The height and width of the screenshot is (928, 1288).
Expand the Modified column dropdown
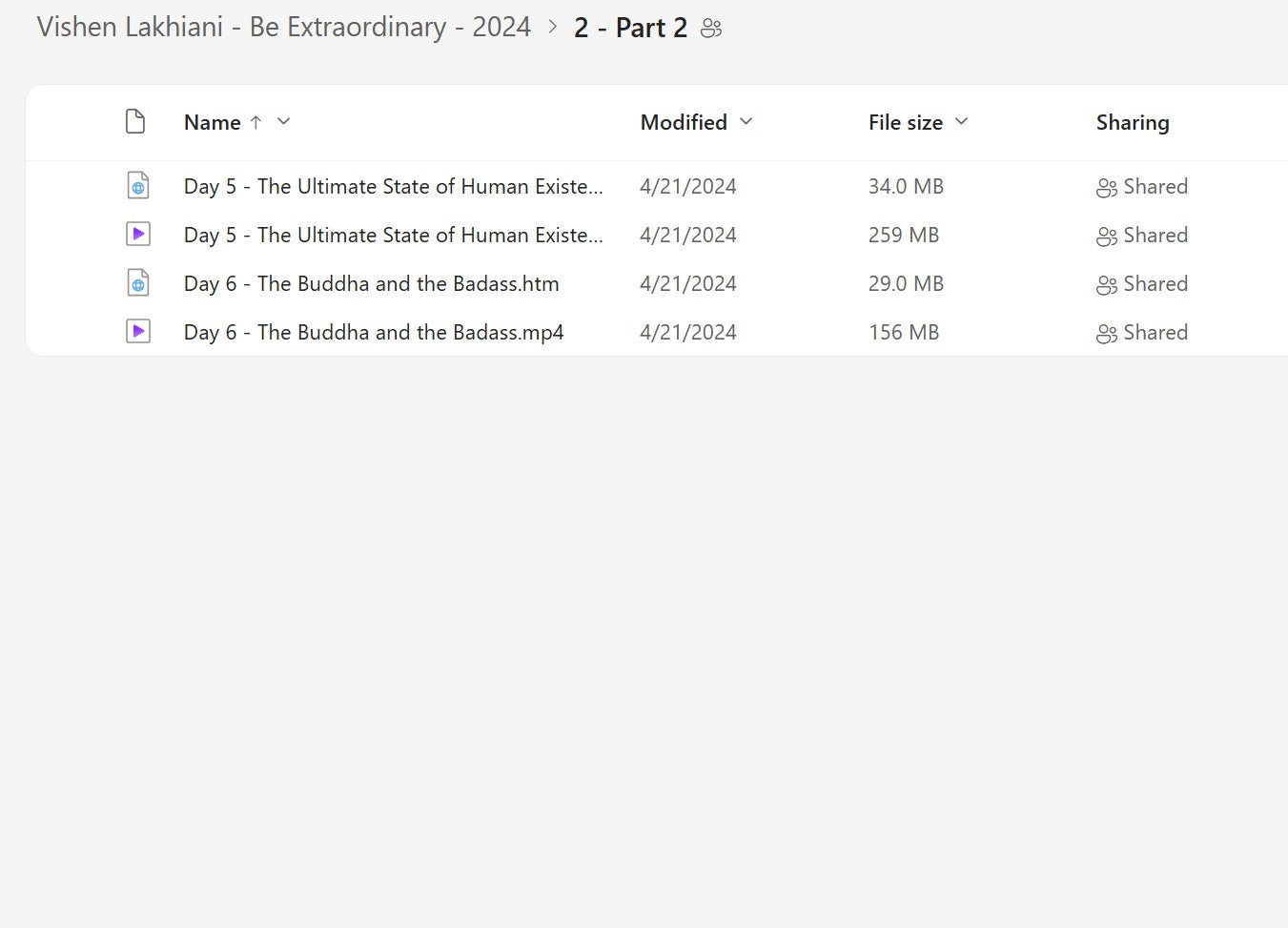point(746,121)
